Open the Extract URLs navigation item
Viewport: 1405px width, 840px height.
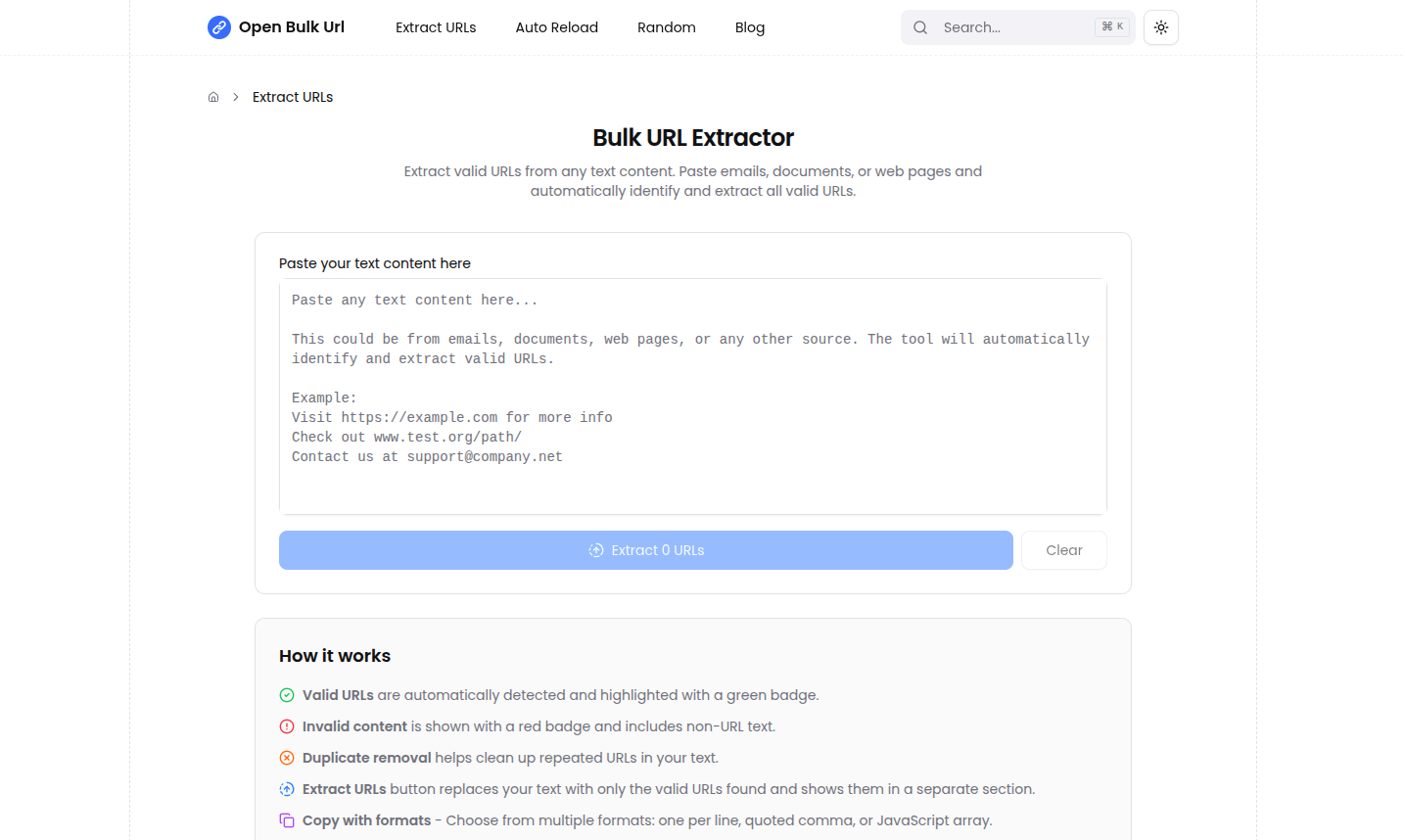pos(436,27)
